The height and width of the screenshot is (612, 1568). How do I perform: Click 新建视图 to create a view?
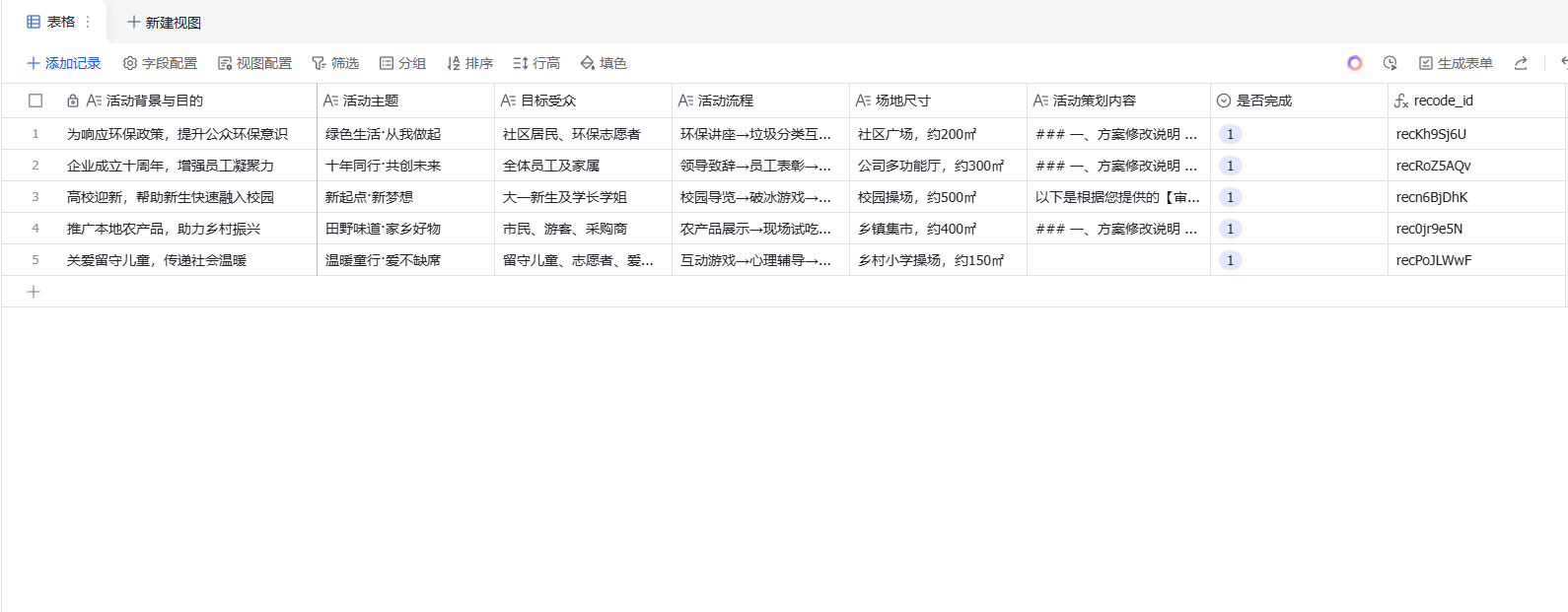164,22
